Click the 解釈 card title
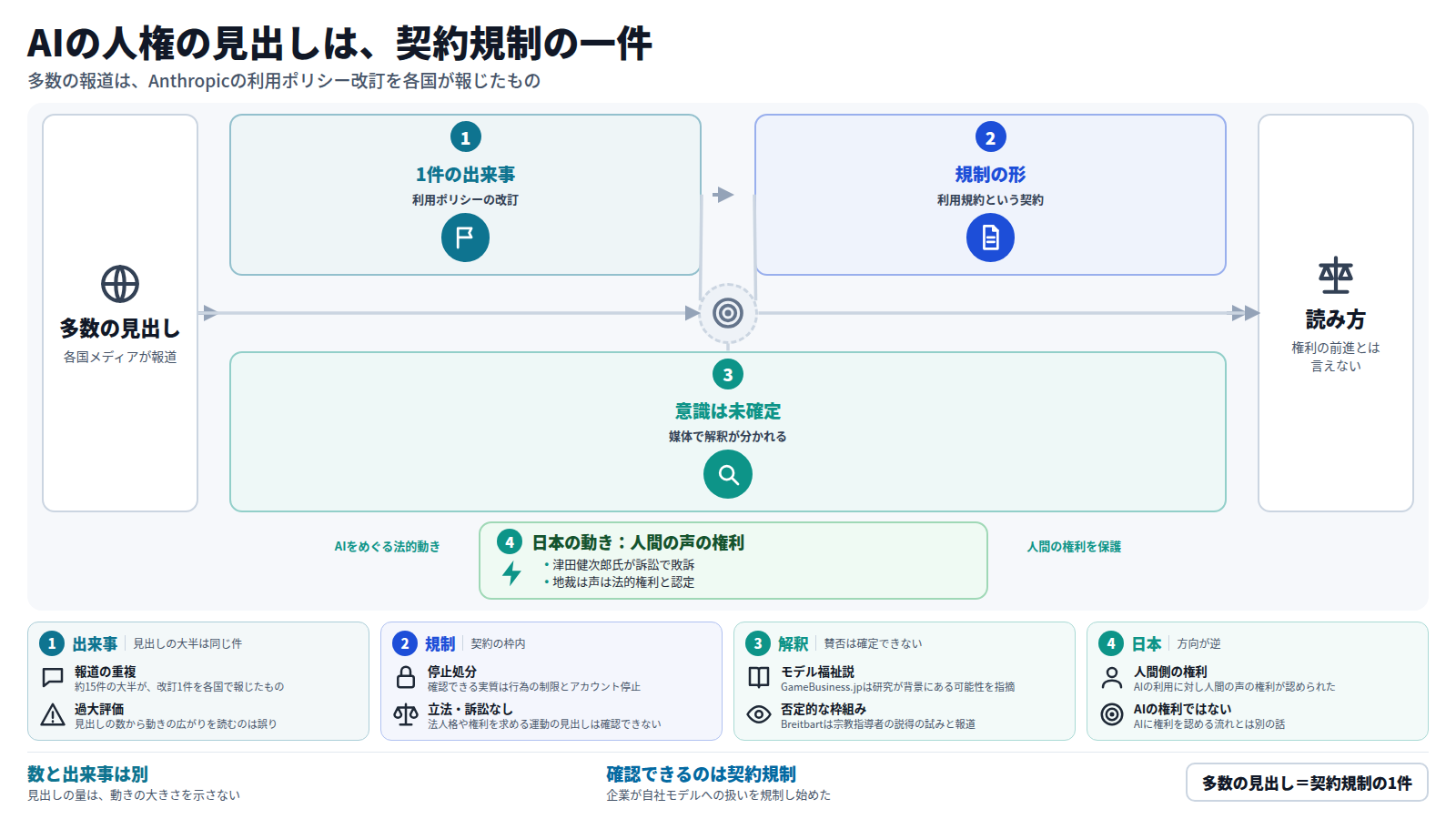This screenshot has height=819, width=1456. click(x=793, y=644)
